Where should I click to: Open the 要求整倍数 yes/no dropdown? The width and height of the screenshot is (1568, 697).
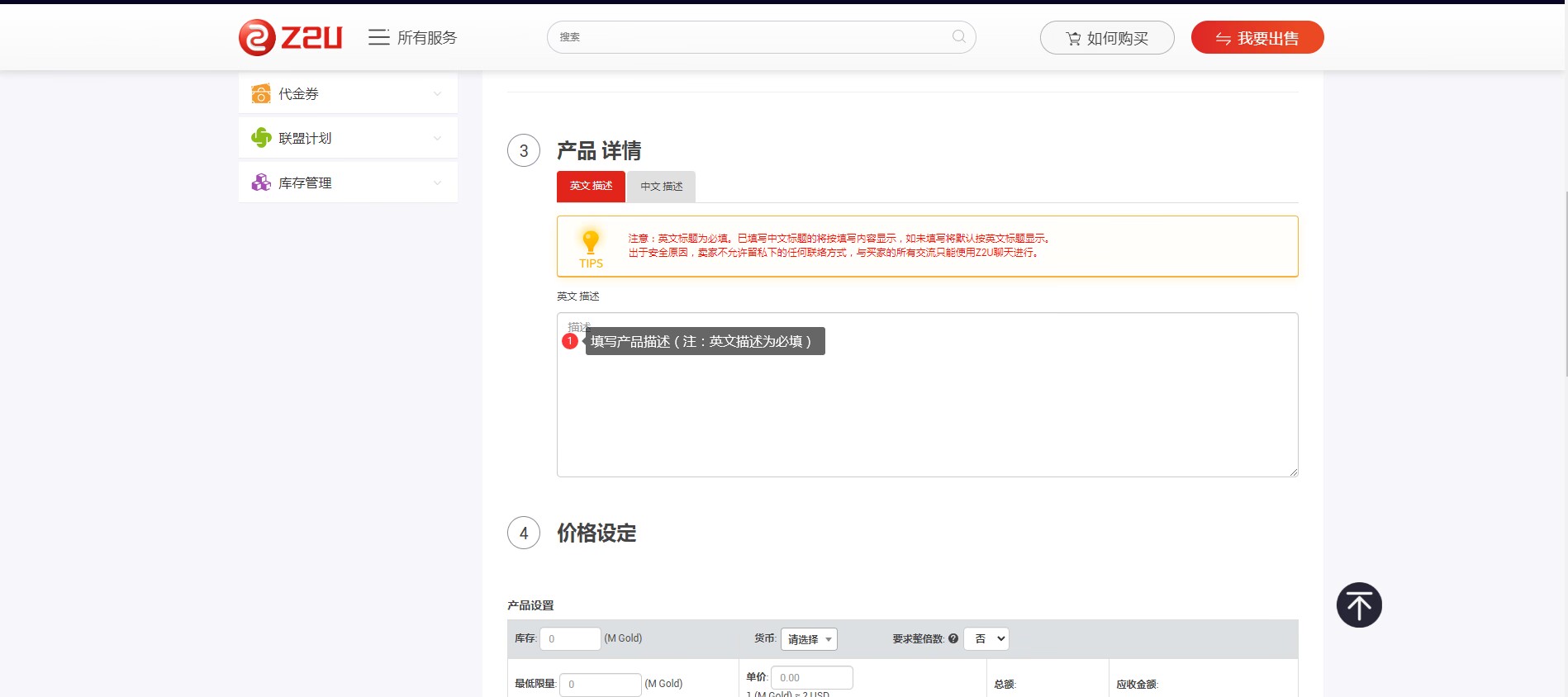(986, 638)
